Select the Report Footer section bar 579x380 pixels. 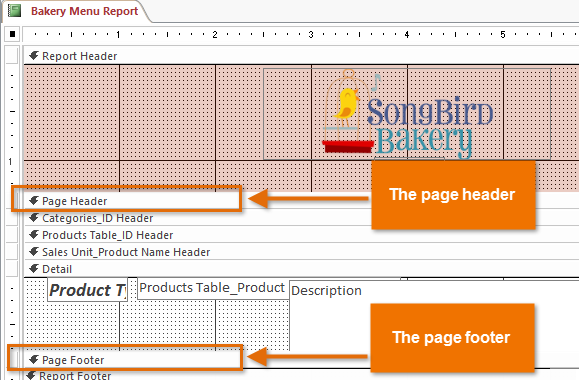click(x=301, y=375)
